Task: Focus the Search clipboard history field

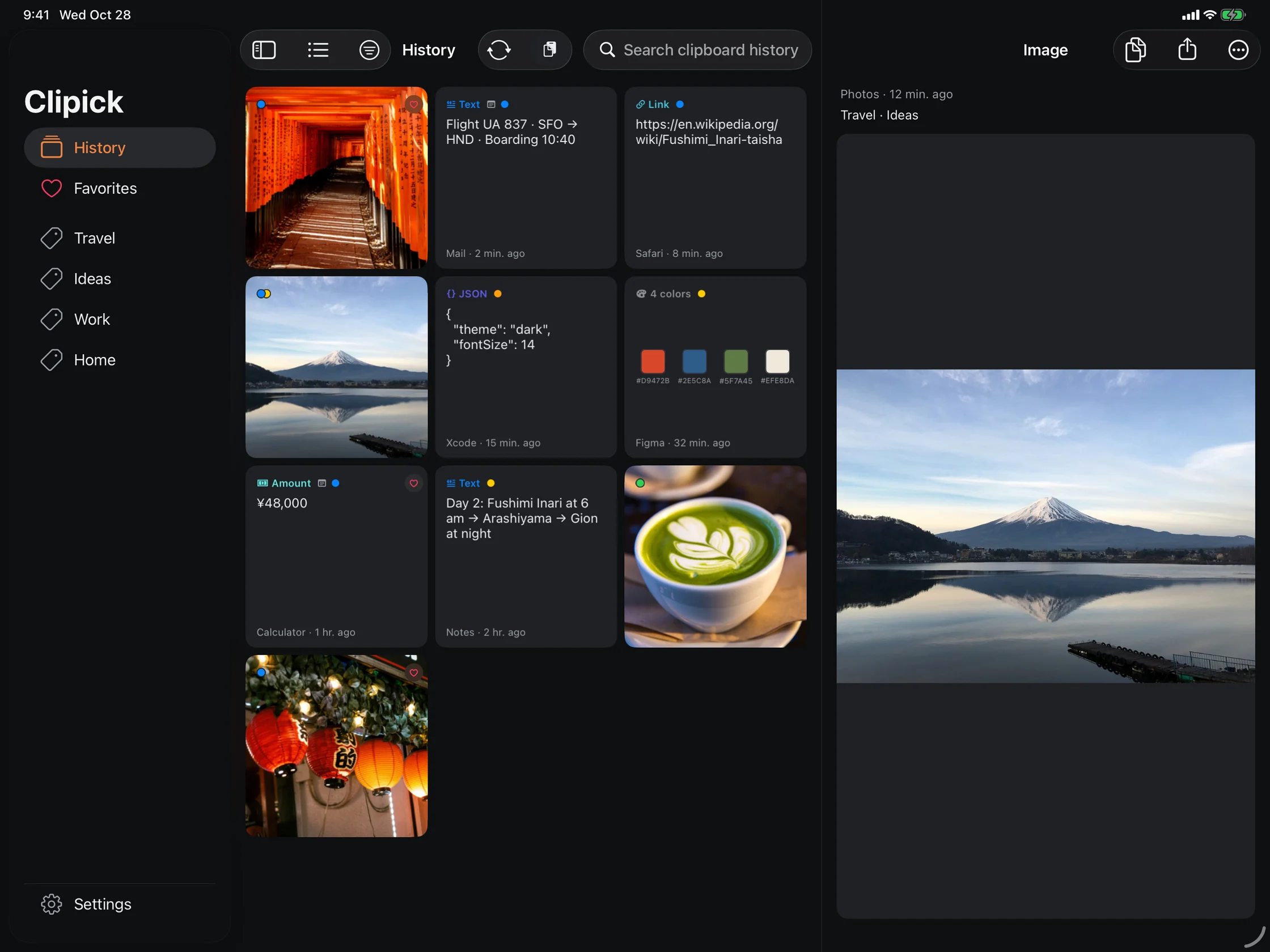Action: pos(697,50)
